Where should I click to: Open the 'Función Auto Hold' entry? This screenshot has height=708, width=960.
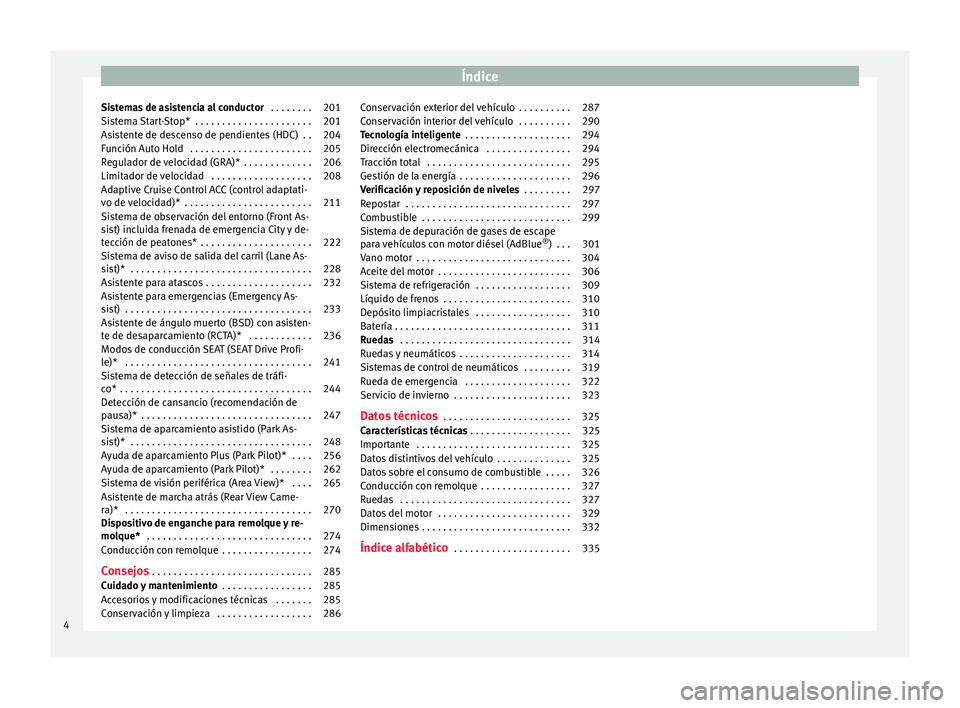click(142, 149)
